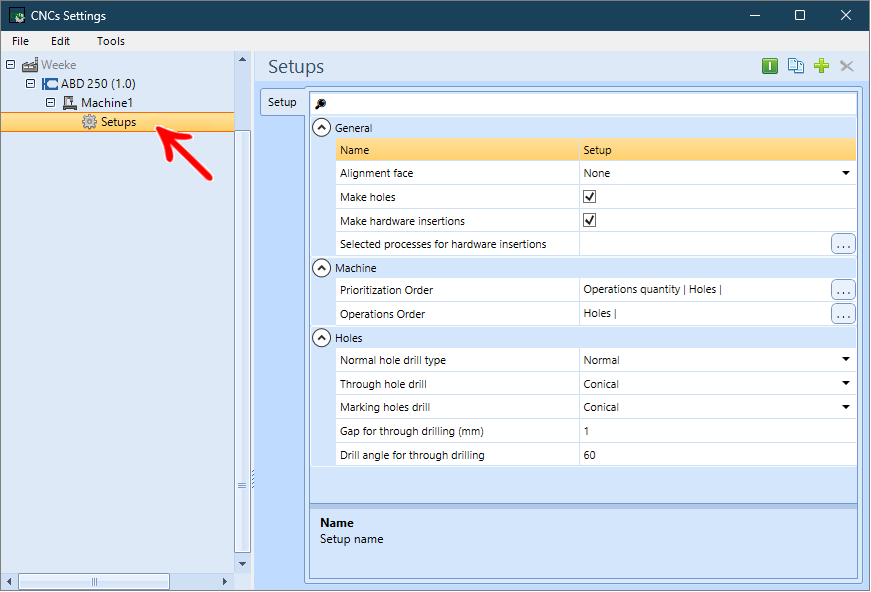
Task: Collapse the Machine1 tree node
Action: click(x=51, y=102)
